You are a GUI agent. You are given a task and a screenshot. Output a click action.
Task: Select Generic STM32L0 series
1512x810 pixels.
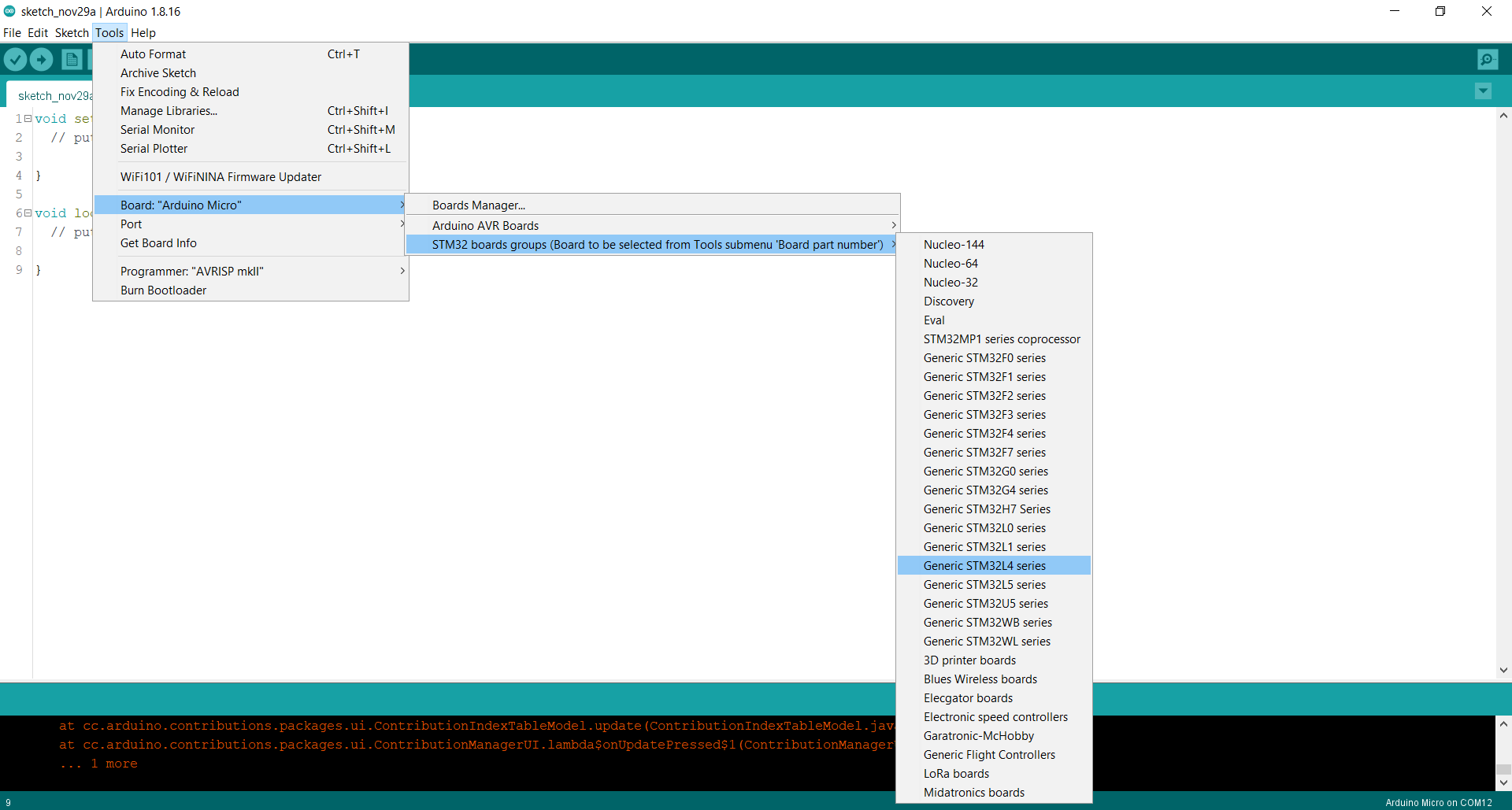point(994,528)
